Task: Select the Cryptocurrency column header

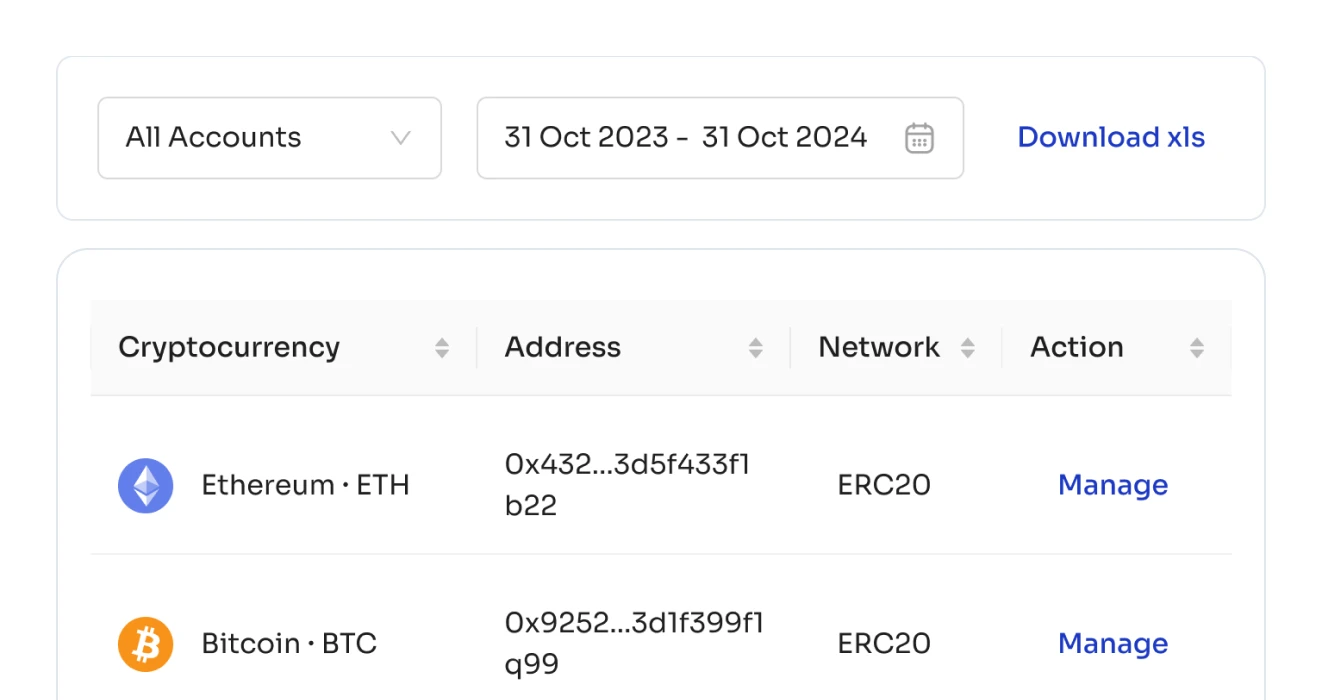Action: 229,347
